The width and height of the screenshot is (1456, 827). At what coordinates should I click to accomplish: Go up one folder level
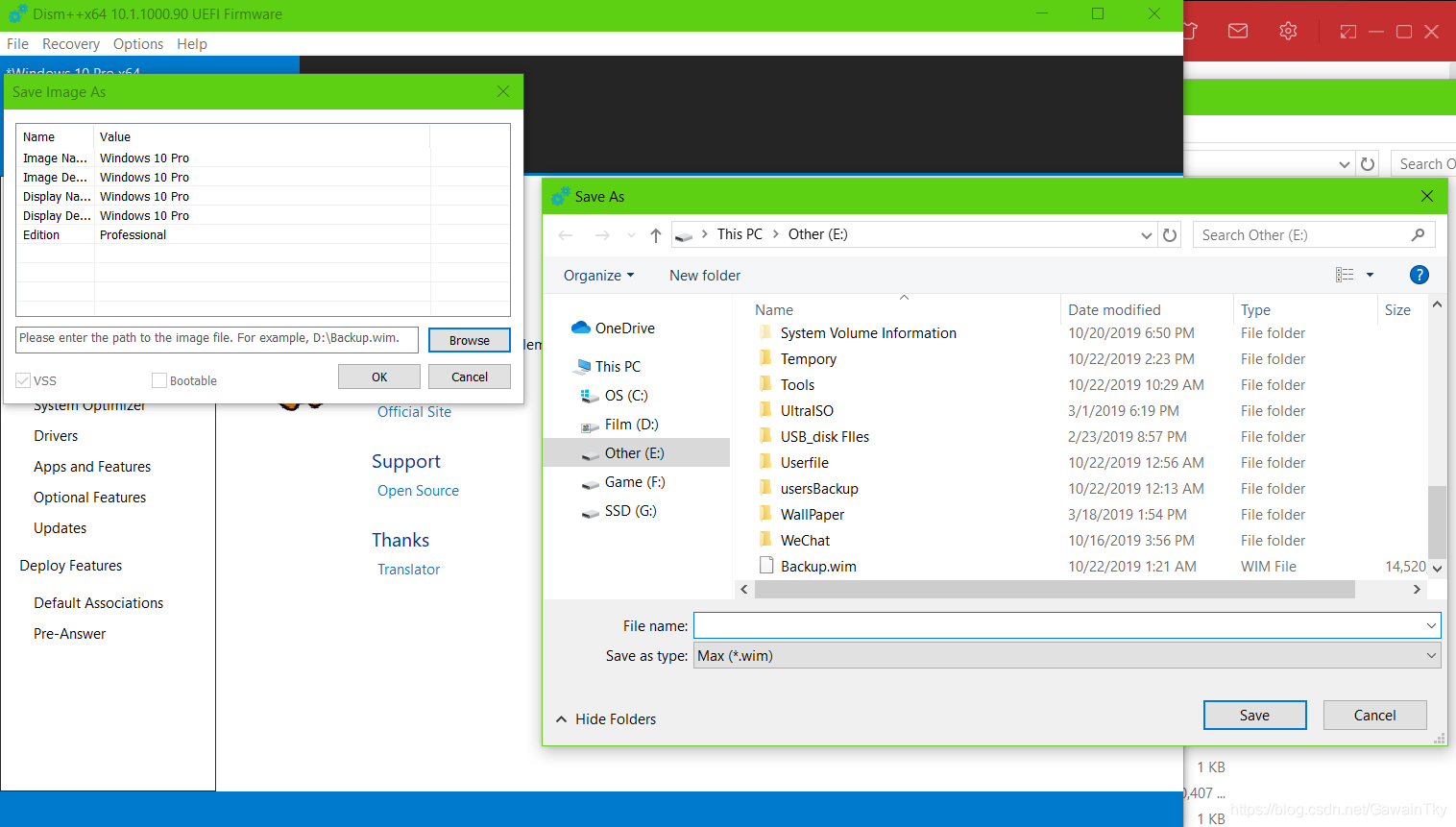[656, 235]
